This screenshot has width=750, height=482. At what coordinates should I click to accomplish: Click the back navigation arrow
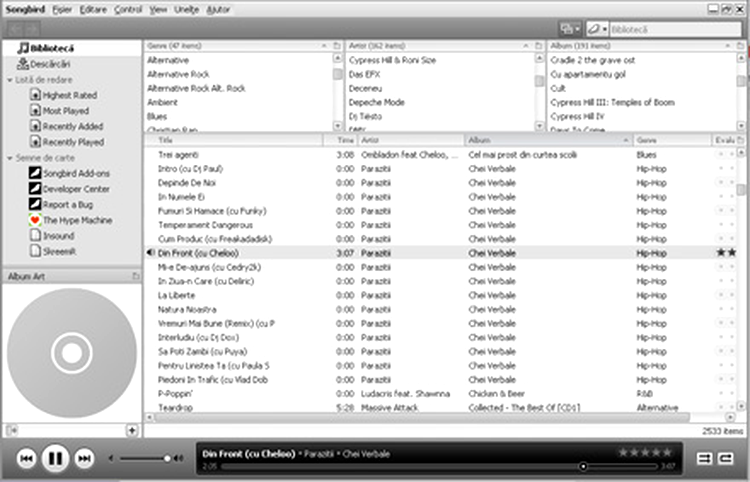coord(15,29)
